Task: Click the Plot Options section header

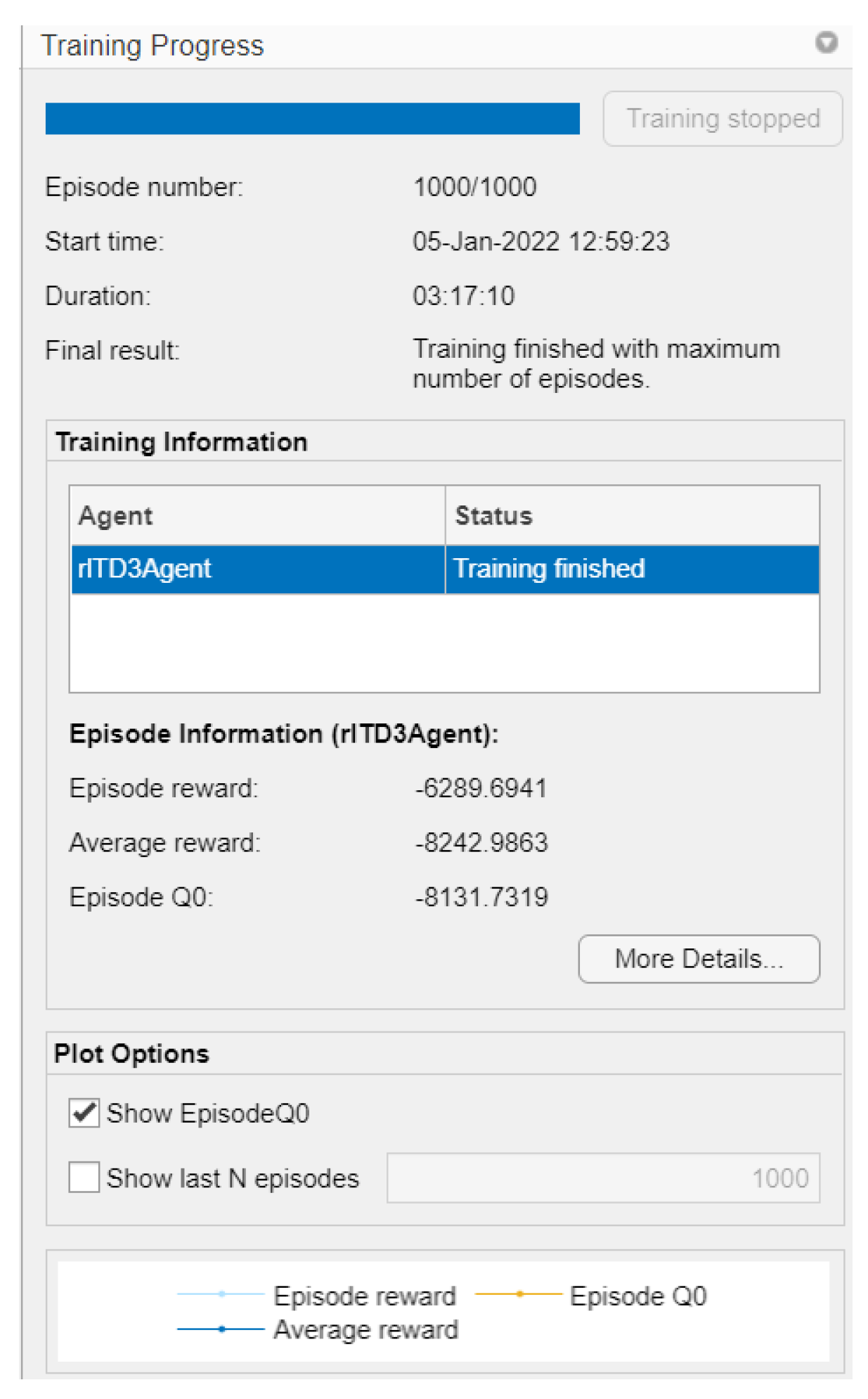Action: (131, 1053)
